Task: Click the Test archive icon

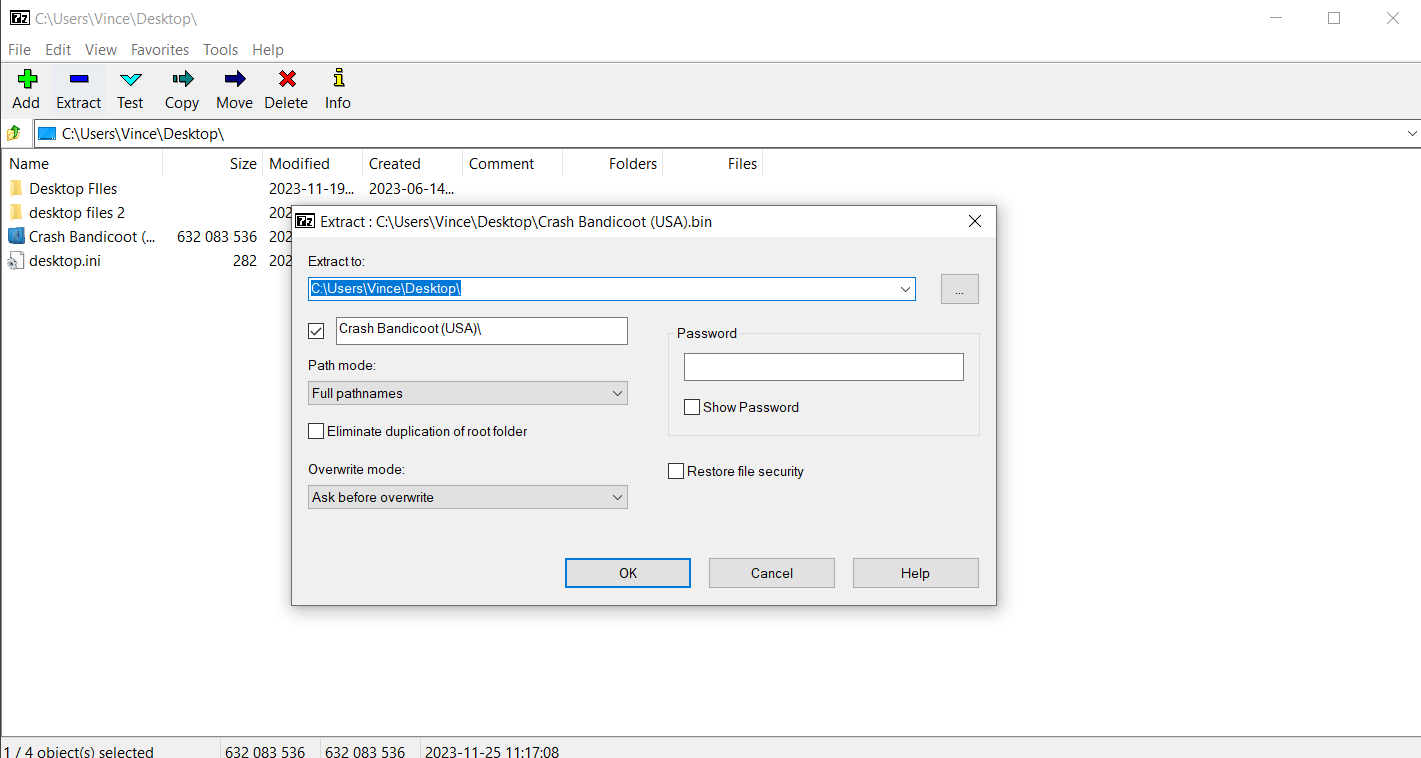Action: pyautogui.click(x=130, y=88)
